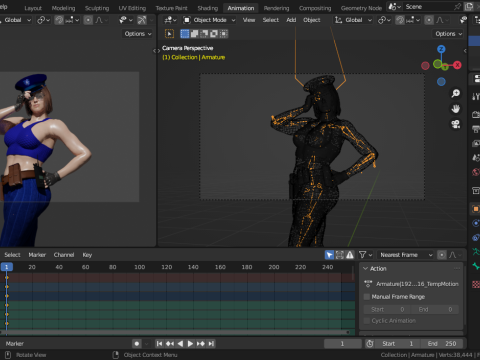Open the Armature data properties tab icon

pyautogui.click(x=476, y=252)
